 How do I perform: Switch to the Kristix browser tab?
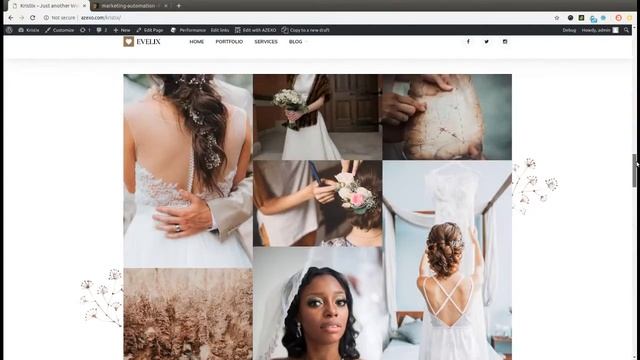tap(48, 6)
